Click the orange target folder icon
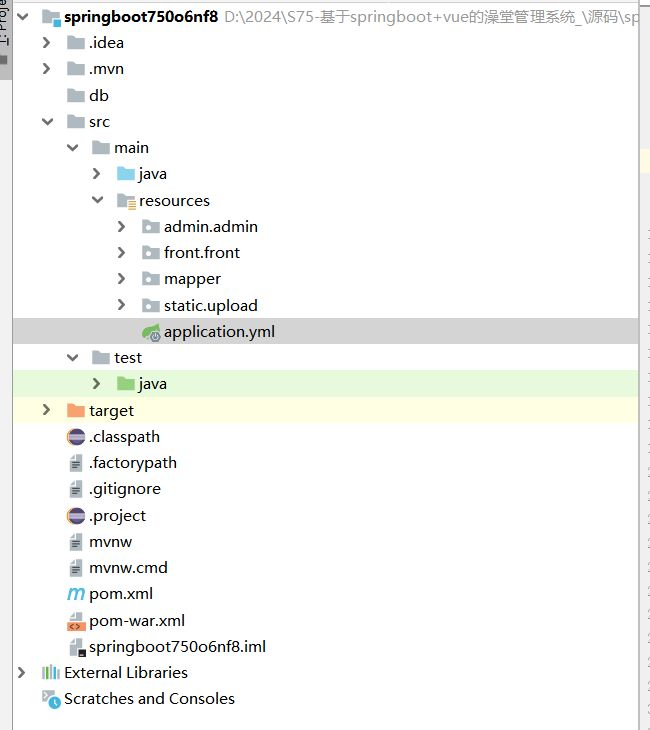 coord(76,411)
